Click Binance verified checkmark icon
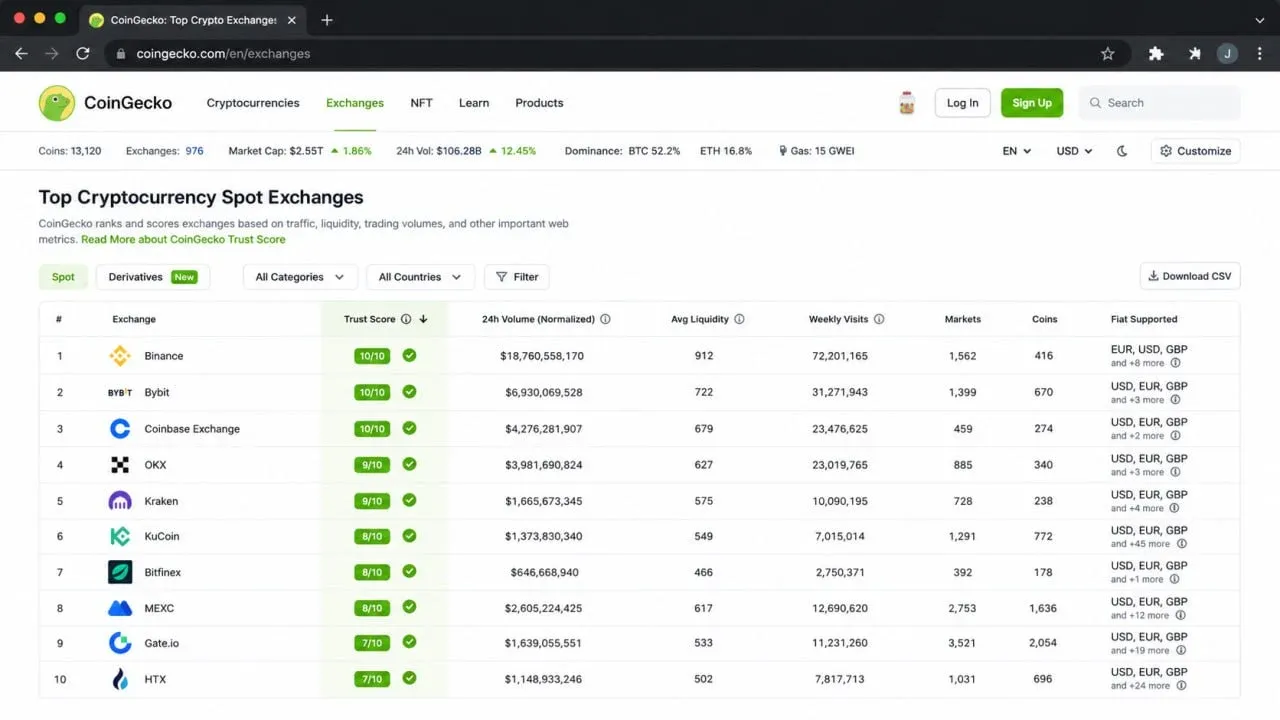Image resolution: width=1280 pixels, height=720 pixels. tap(409, 355)
